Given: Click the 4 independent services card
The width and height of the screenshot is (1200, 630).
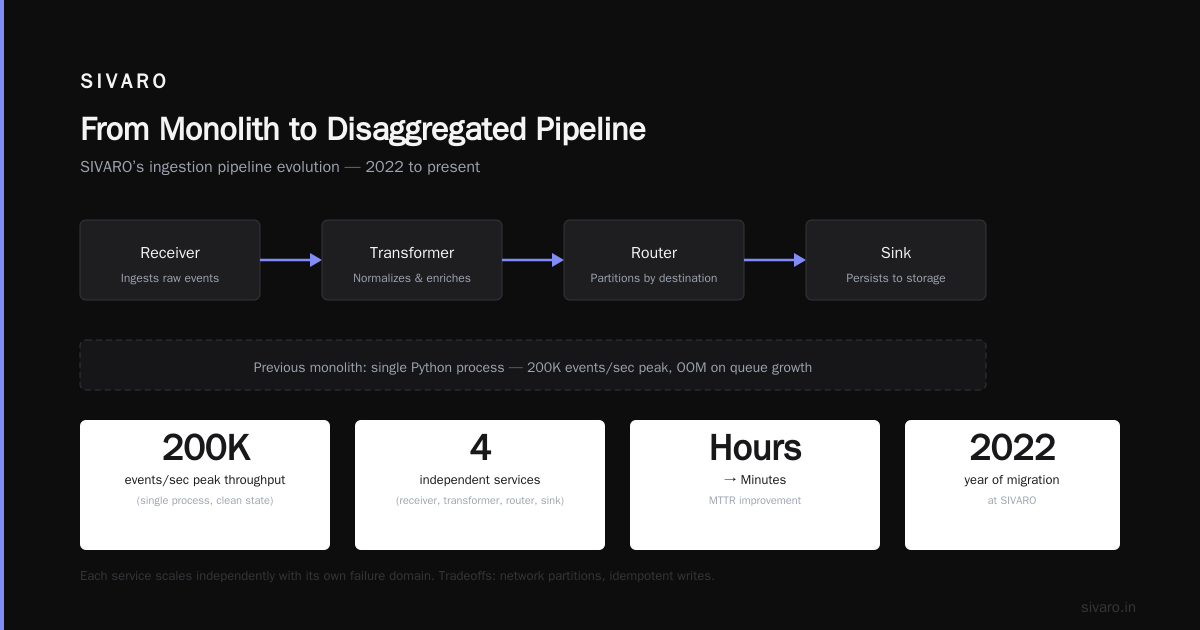Looking at the screenshot, I should (480, 485).
